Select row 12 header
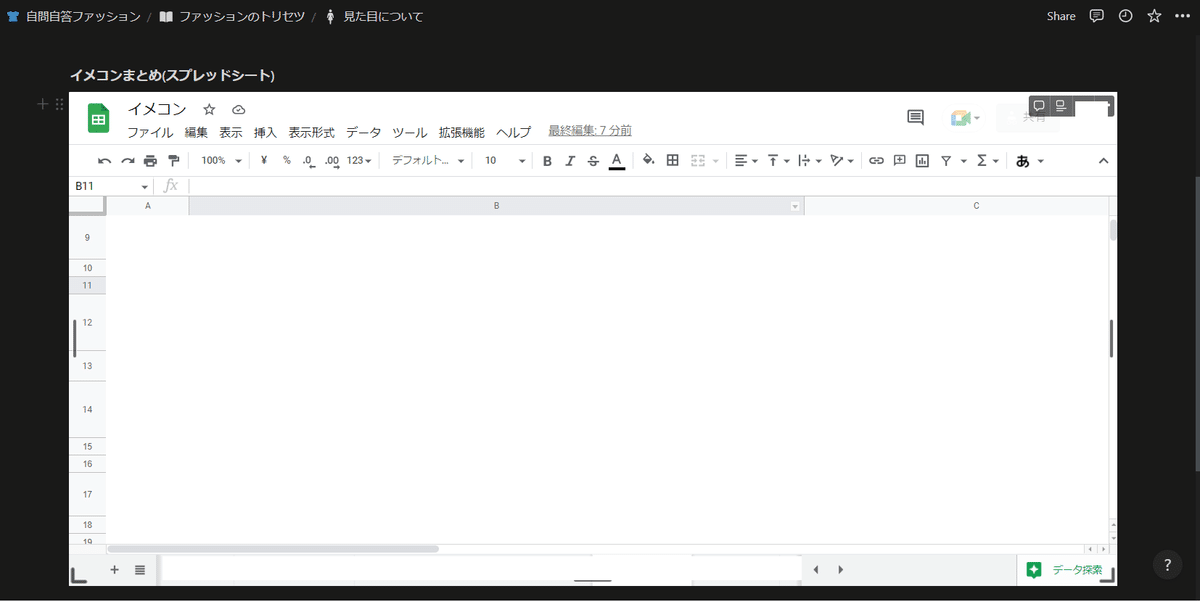Viewport: 1200px width, 601px height. [x=87, y=322]
